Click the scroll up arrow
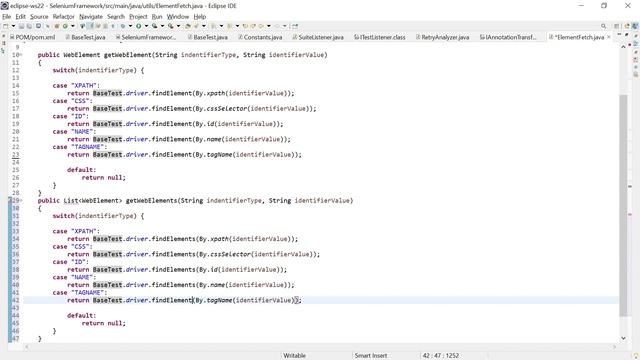 (x=623, y=47)
